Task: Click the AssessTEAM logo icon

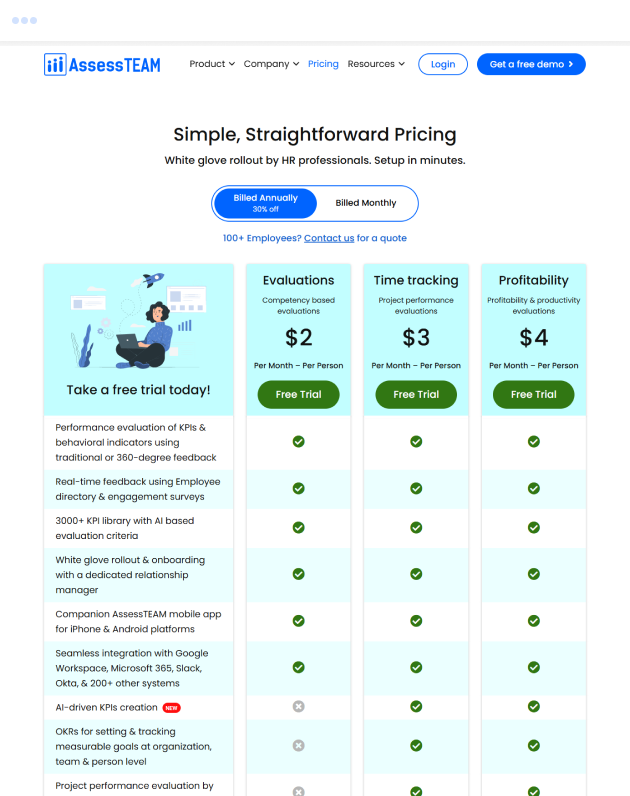Action: click(x=55, y=64)
